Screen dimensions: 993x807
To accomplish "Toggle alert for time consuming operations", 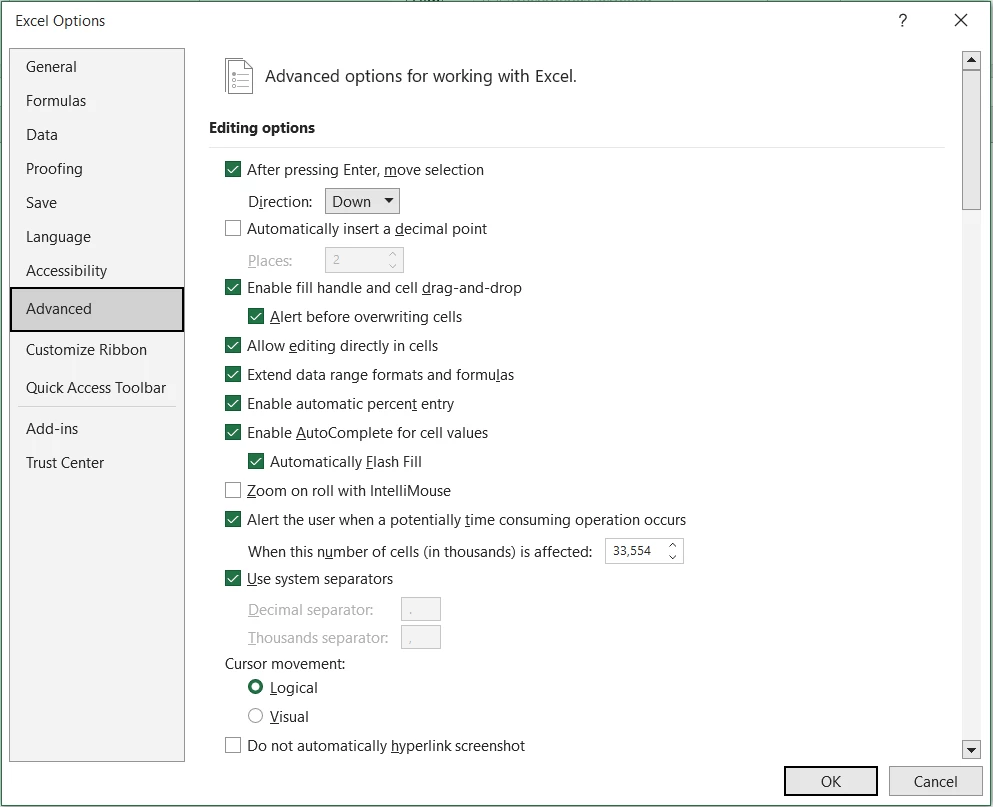I will tap(233, 520).
